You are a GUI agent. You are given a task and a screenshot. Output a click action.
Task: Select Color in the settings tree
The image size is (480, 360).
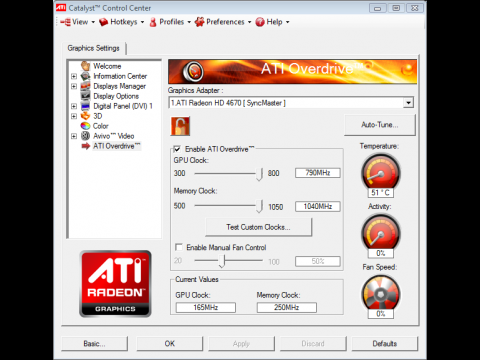point(101,126)
